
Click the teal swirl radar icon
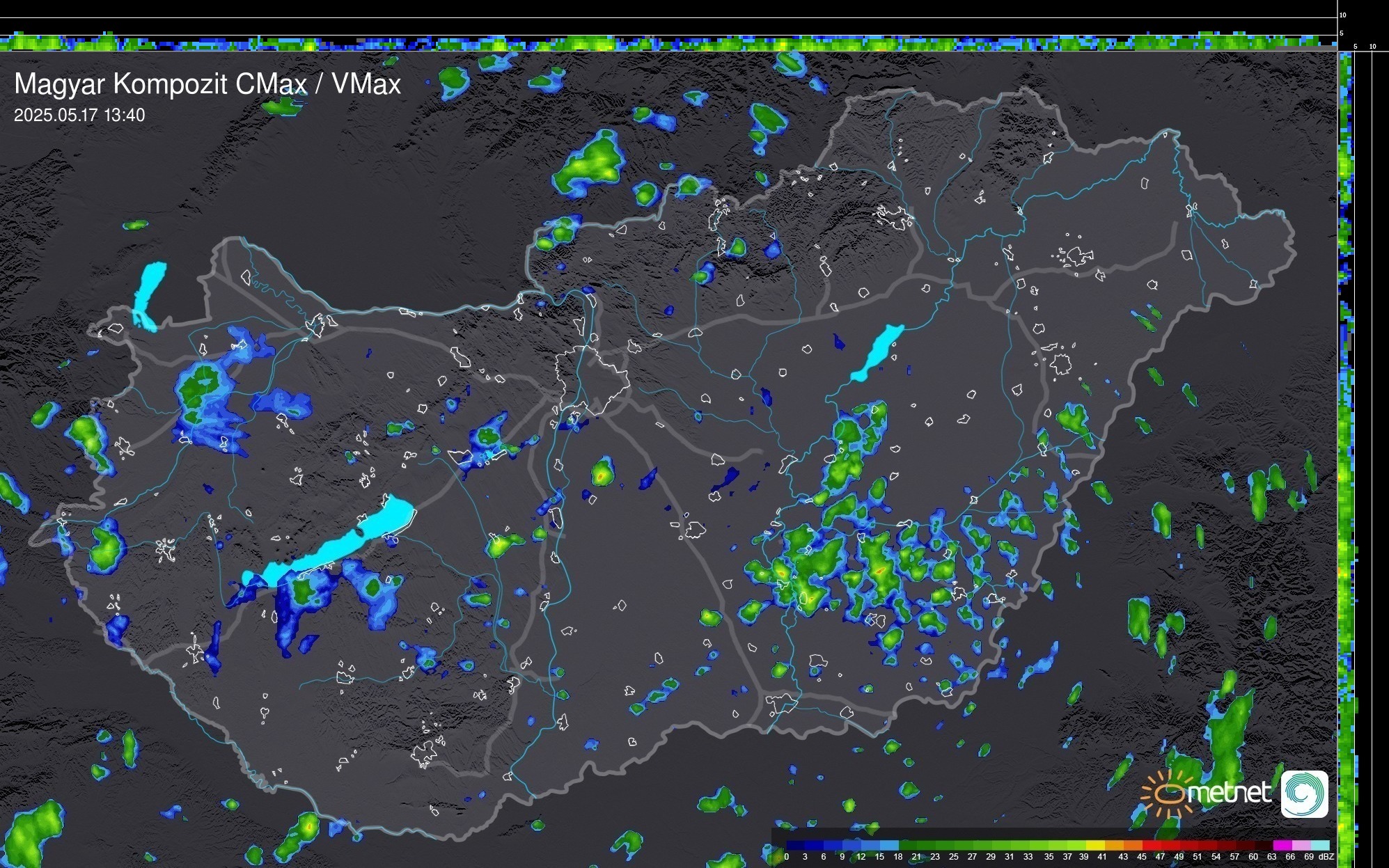[x=1304, y=794]
